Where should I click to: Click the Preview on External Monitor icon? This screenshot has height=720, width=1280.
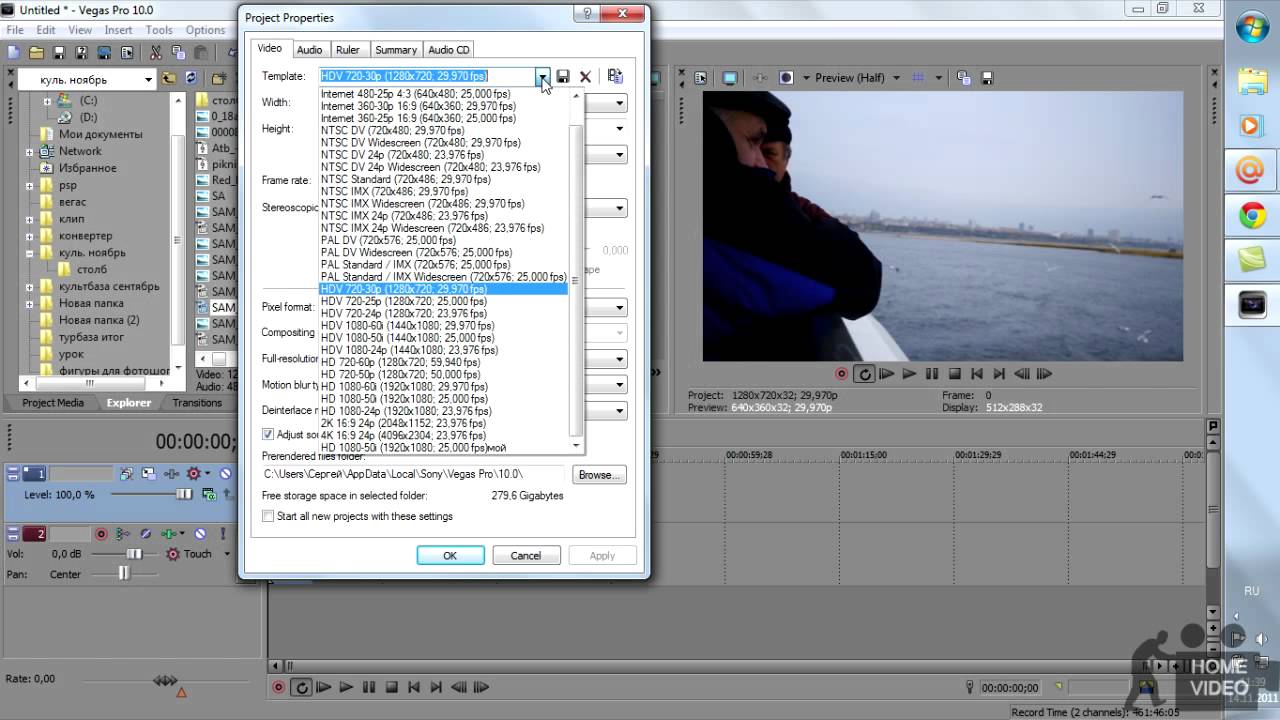730,78
